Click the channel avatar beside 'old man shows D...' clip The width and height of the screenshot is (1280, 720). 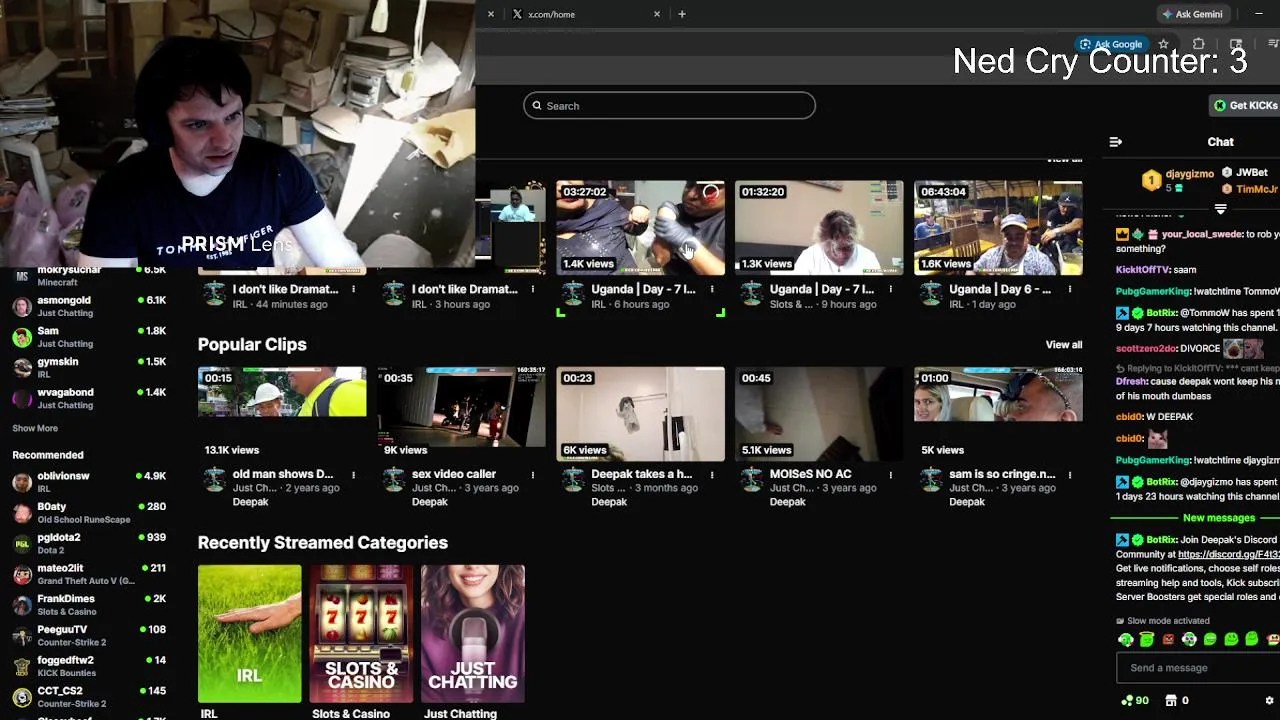215,481
